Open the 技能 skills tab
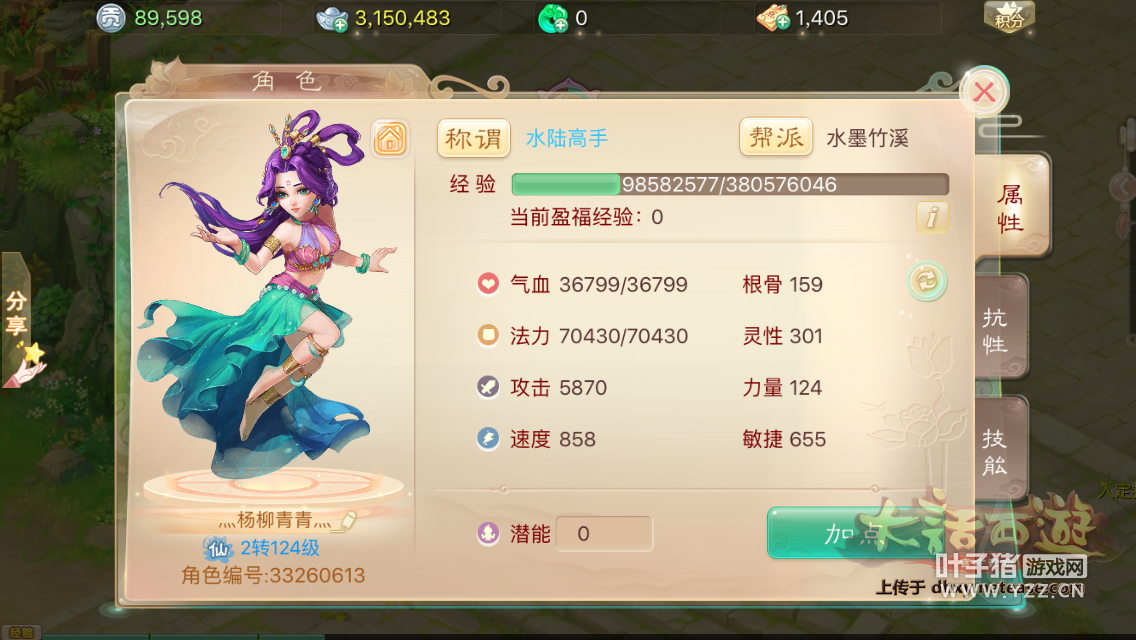Screen dimensions: 1136x640 pos(1000,449)
